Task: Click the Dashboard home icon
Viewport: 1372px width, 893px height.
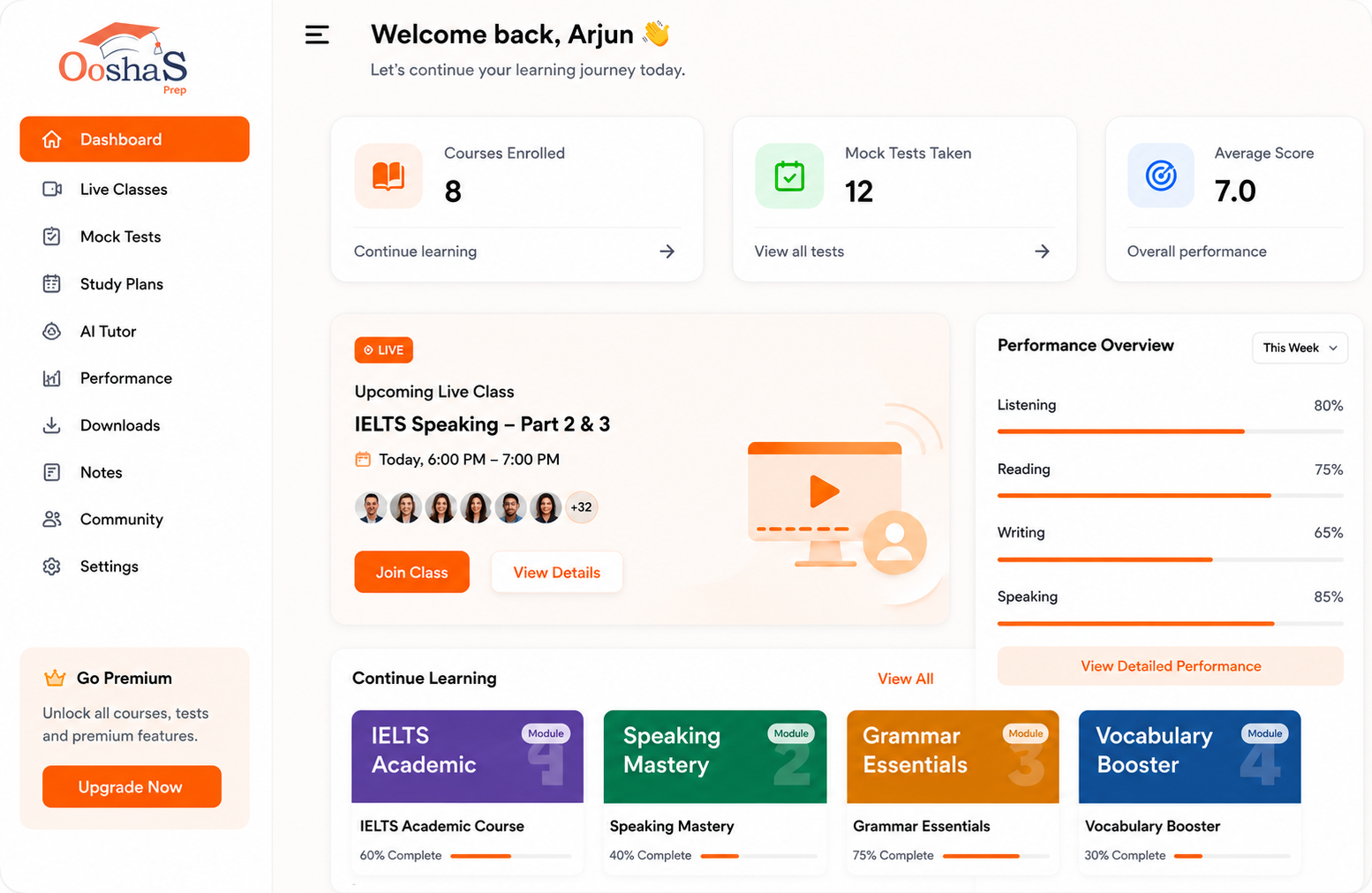Action: tap(52, 139)
